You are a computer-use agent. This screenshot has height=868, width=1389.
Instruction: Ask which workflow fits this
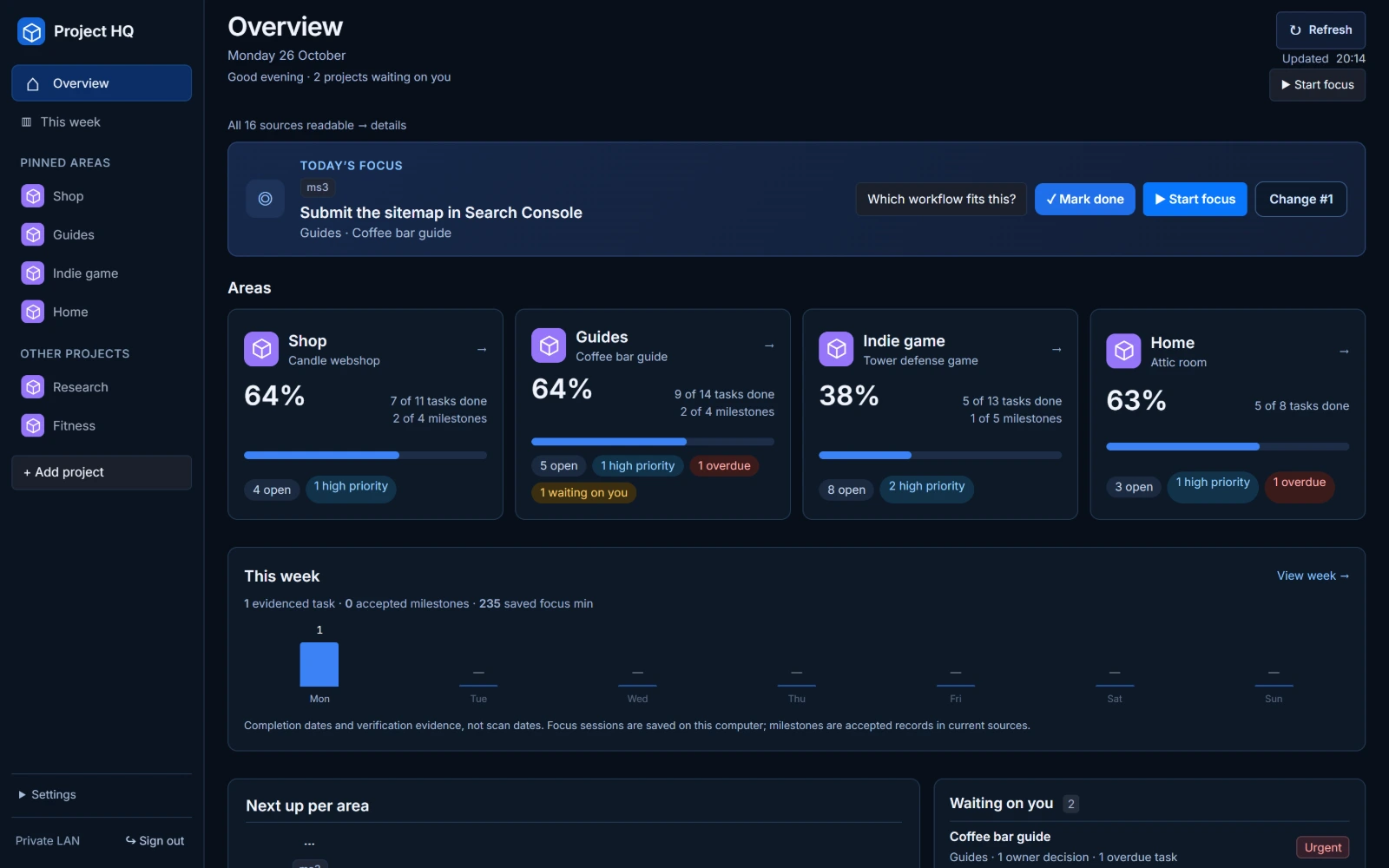[x=941, y=199]
